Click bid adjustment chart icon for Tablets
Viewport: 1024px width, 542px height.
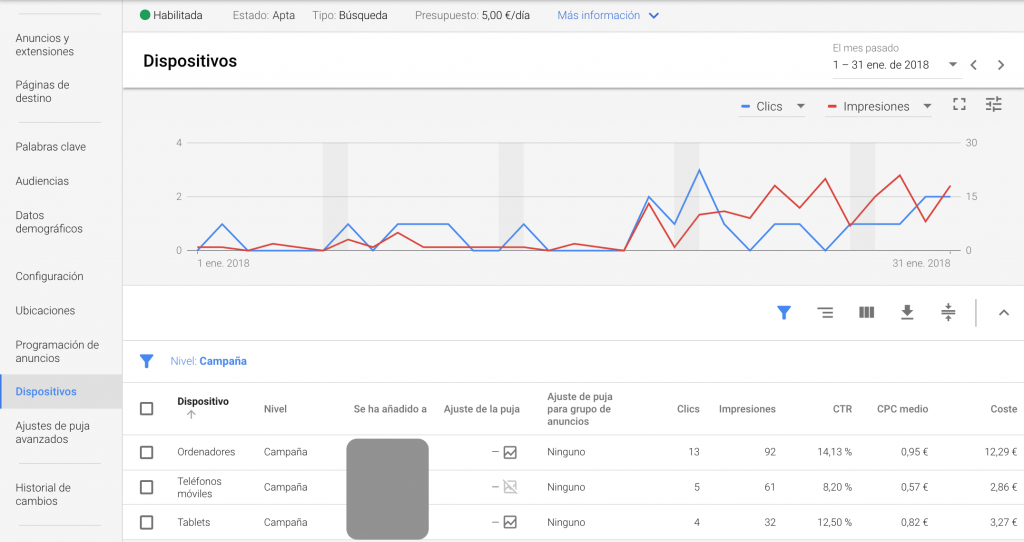(x=510, y=522)
